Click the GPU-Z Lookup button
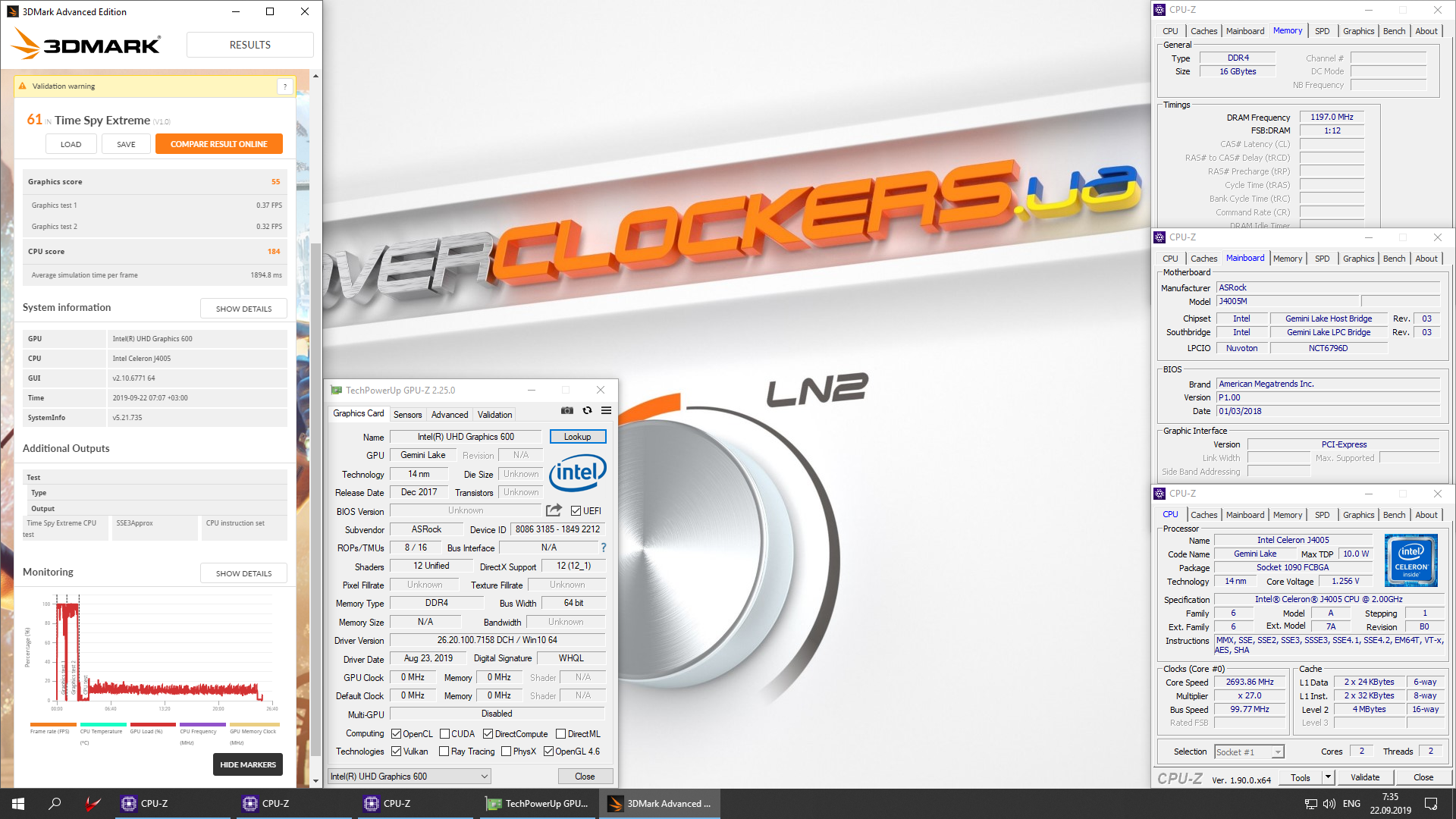 point(577,437)
